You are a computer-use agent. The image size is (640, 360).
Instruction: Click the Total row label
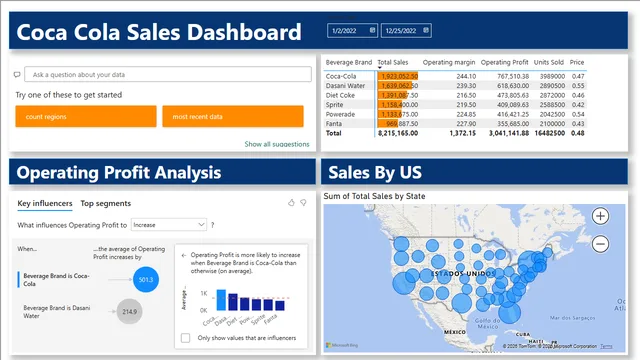tap(333, 133)
